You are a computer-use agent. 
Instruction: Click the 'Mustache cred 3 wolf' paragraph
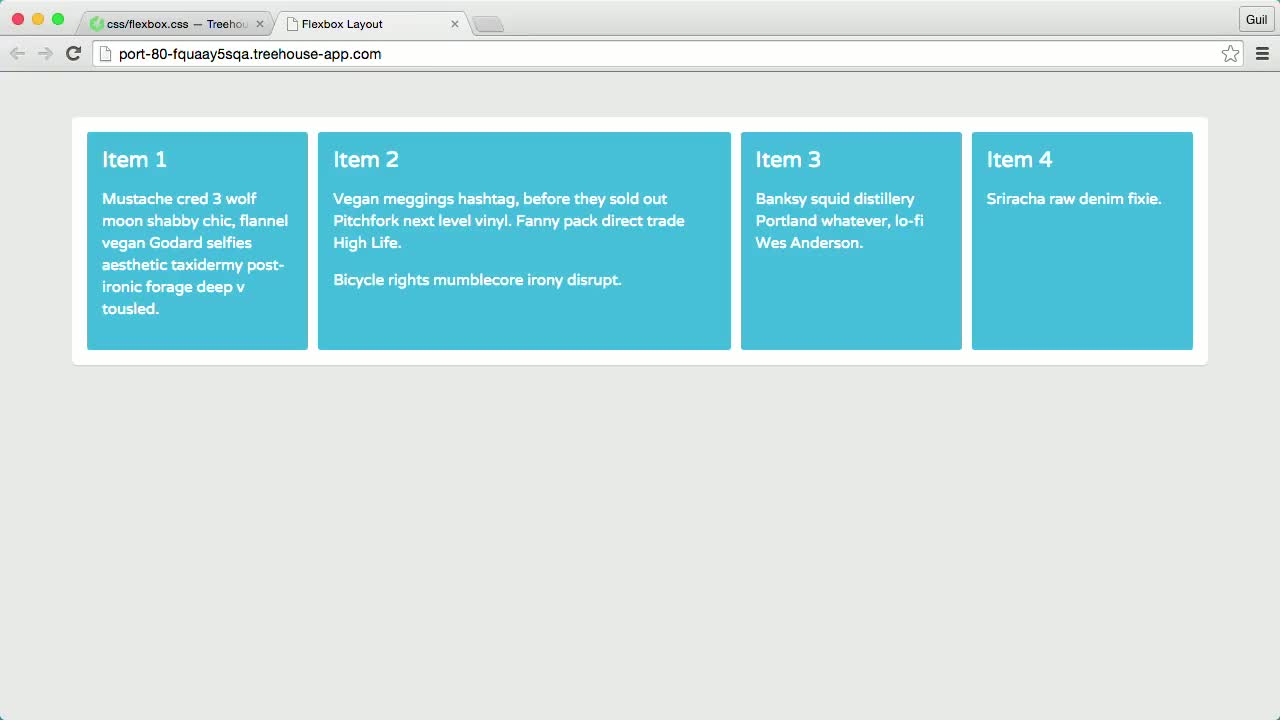(196, 254)
